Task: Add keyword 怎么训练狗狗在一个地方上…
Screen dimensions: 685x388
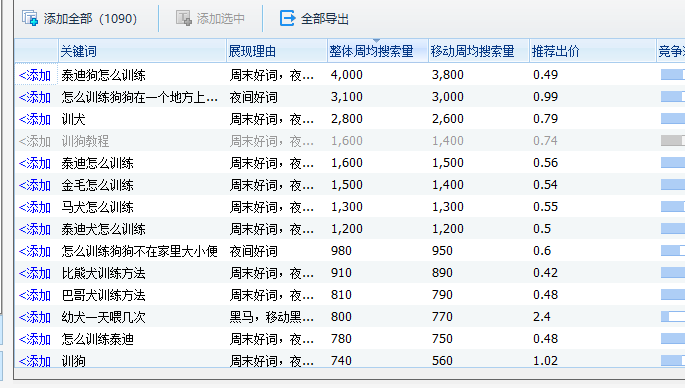Action: click(35, 97)
